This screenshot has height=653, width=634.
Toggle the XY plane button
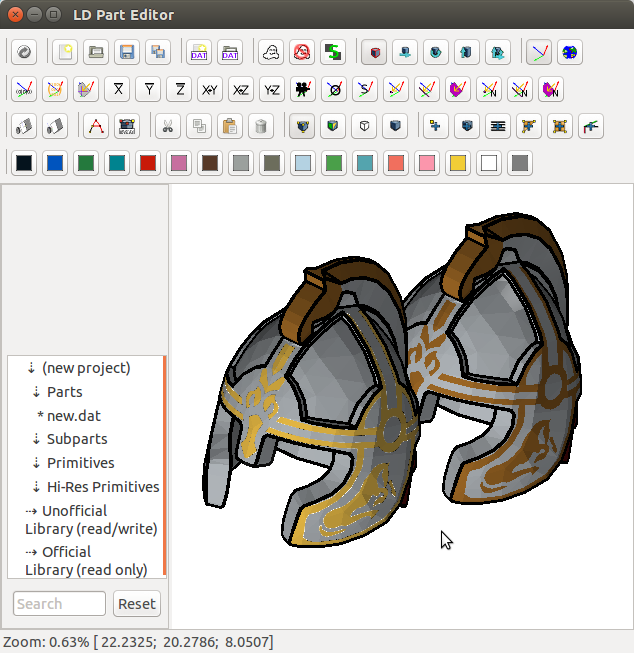[x=210, y=89]
